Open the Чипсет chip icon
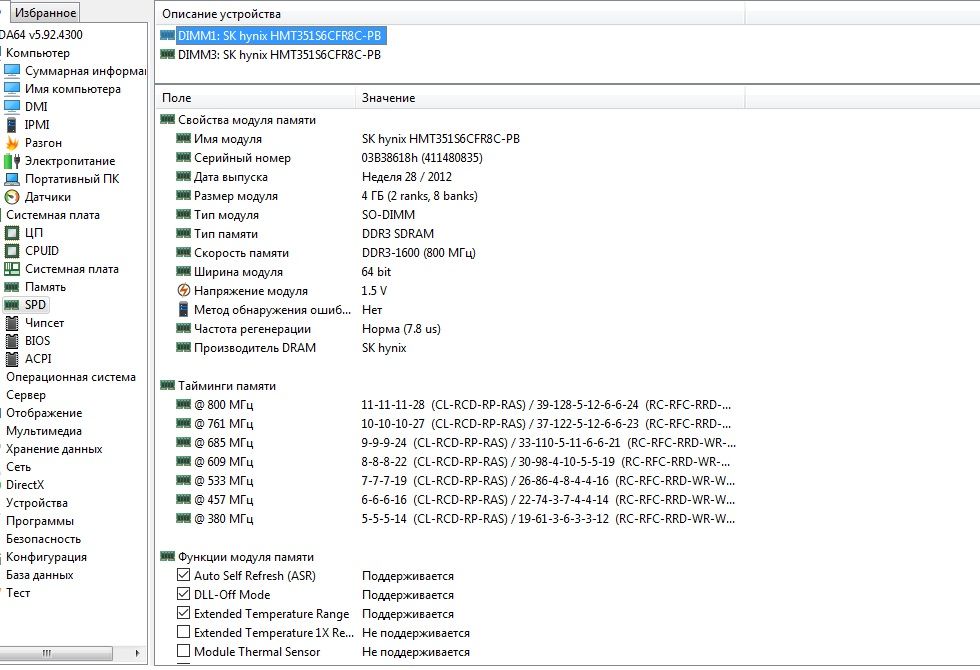The height and width of the screenshot is (670, 980). 12,323
